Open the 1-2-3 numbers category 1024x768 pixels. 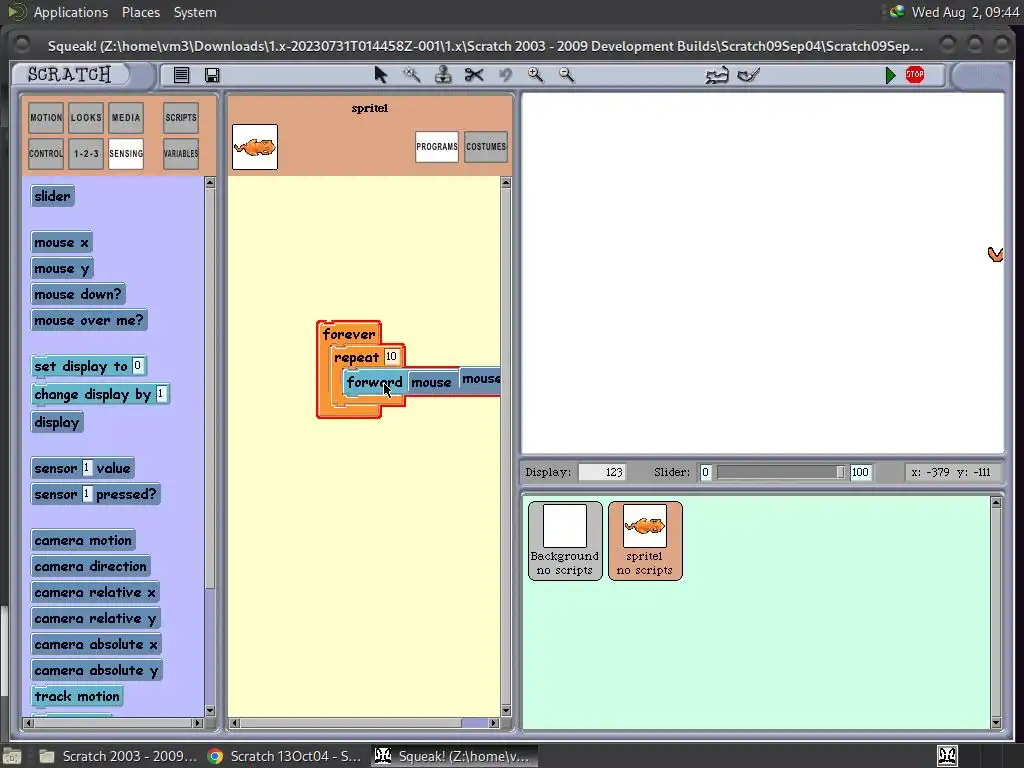click(86, 153)
